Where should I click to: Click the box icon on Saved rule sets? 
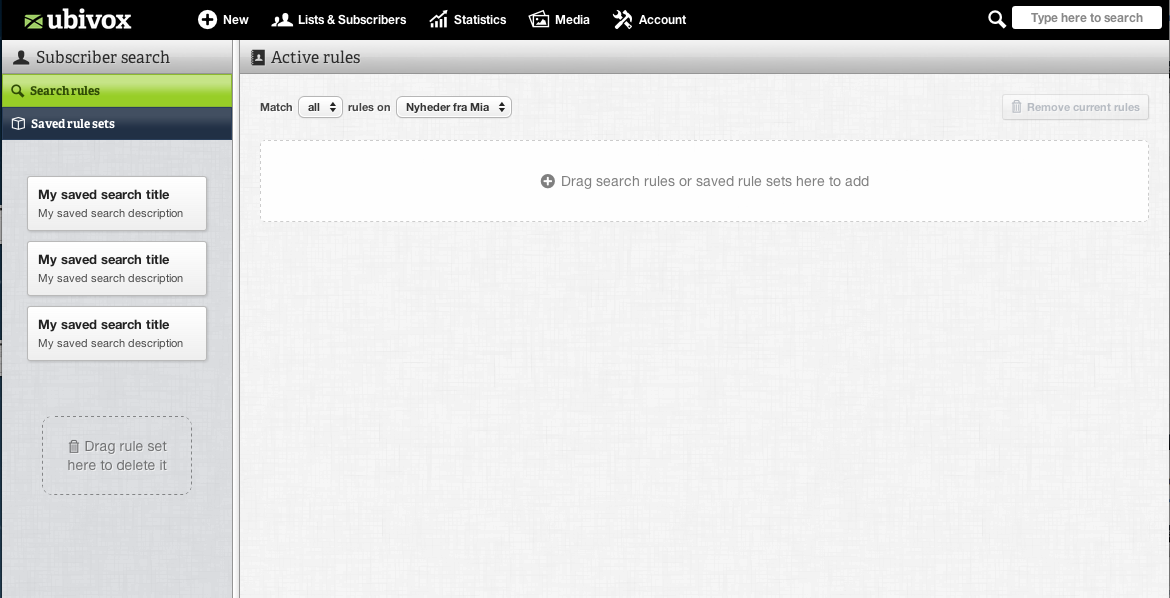click(x=19, y=124)
